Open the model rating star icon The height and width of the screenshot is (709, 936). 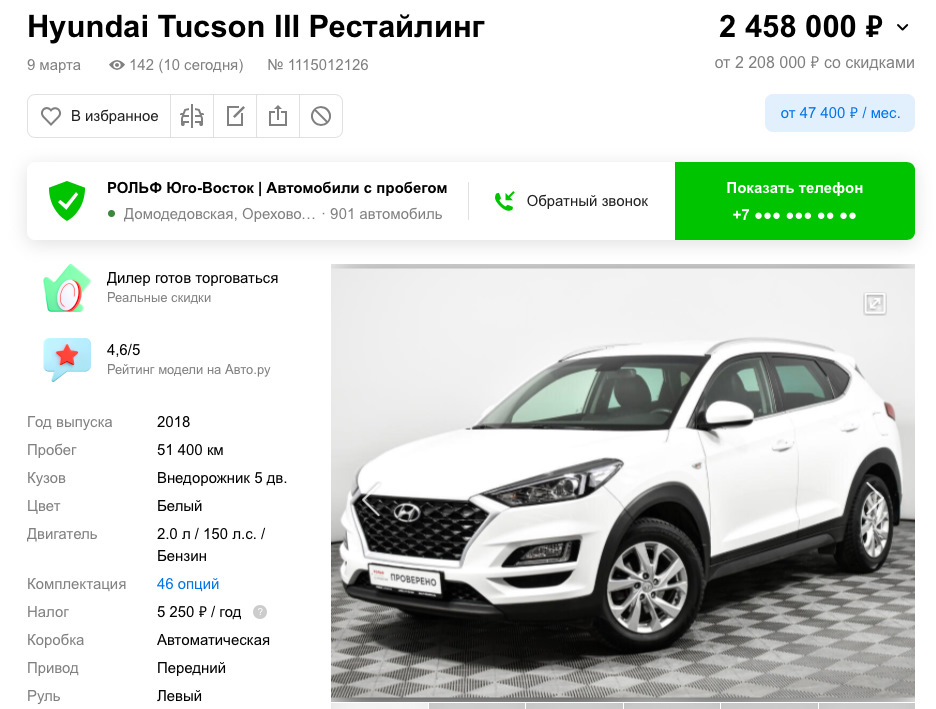tap(67, 359)
